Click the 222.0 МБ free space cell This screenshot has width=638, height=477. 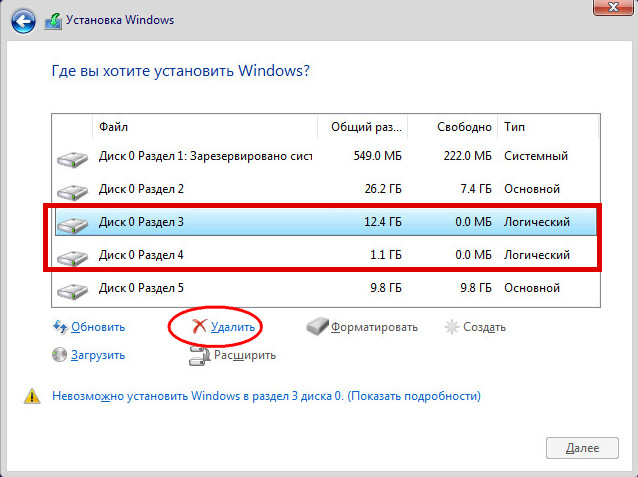tap(468, 156)
